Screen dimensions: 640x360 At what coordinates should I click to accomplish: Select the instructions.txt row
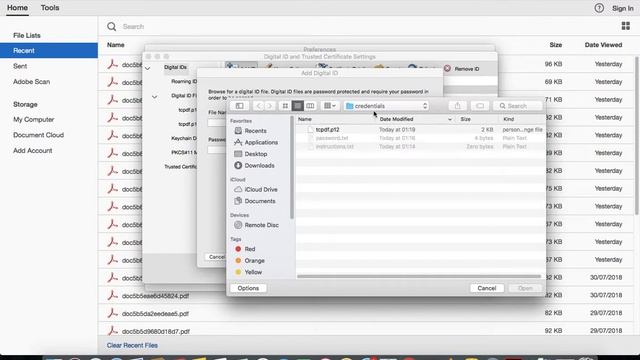click(420, 147)
